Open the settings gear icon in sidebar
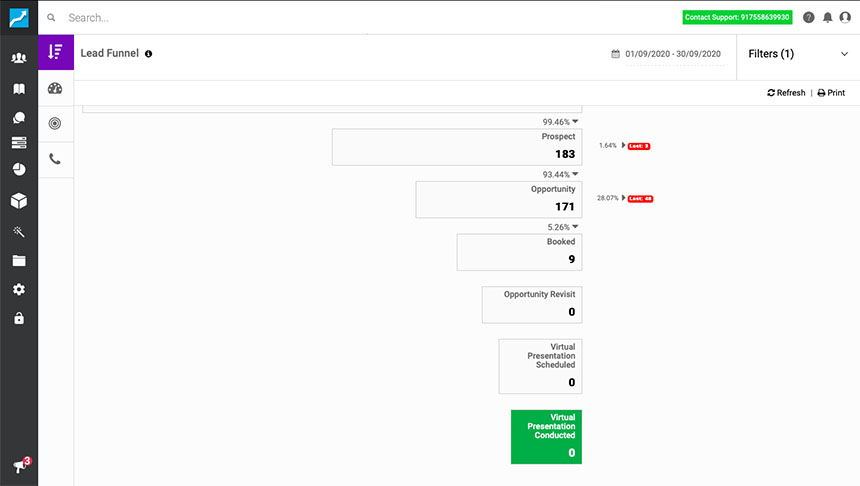Screen dimensions: 860x486 (x=19, y=289)
